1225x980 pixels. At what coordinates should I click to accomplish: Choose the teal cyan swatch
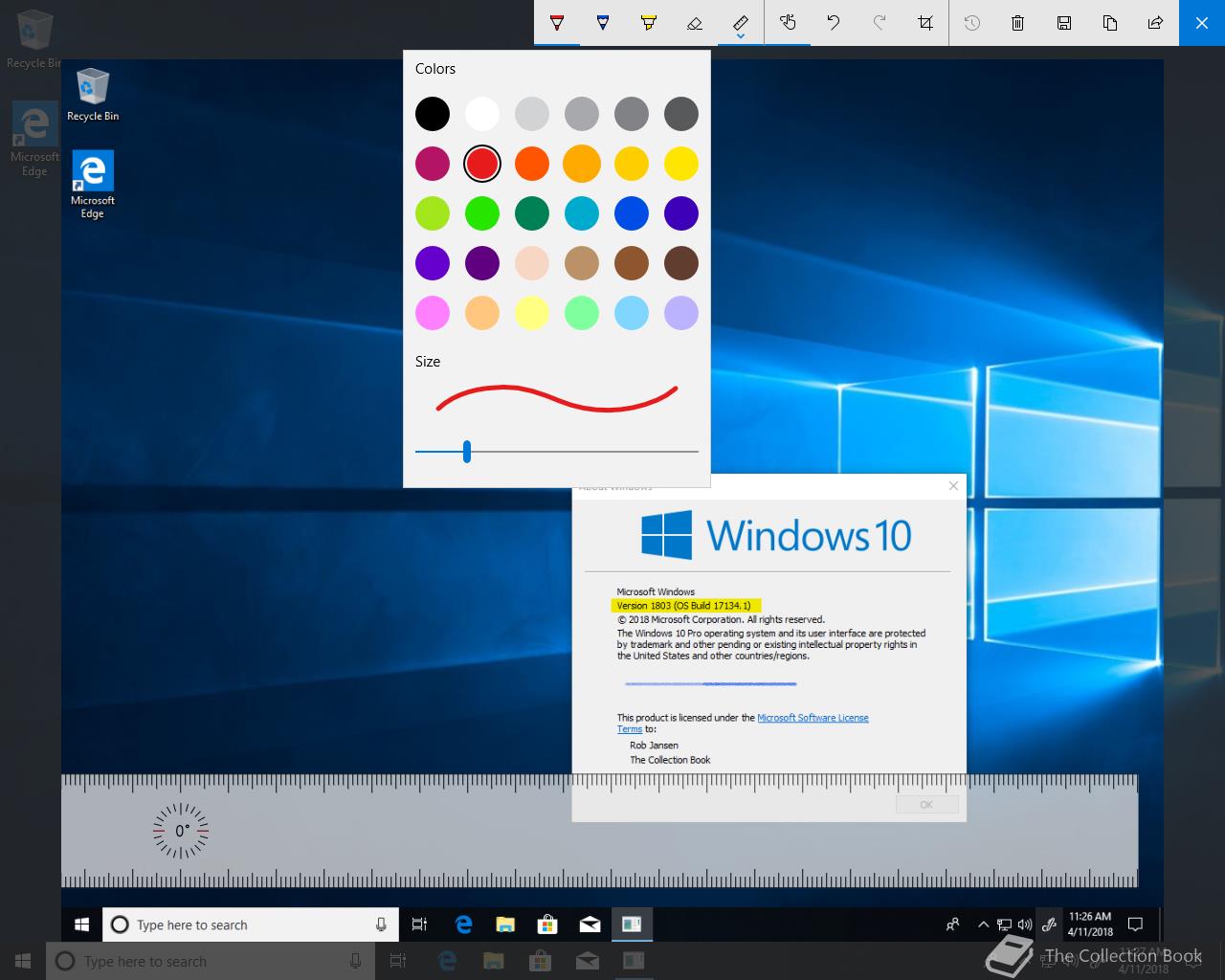(582, 213)
